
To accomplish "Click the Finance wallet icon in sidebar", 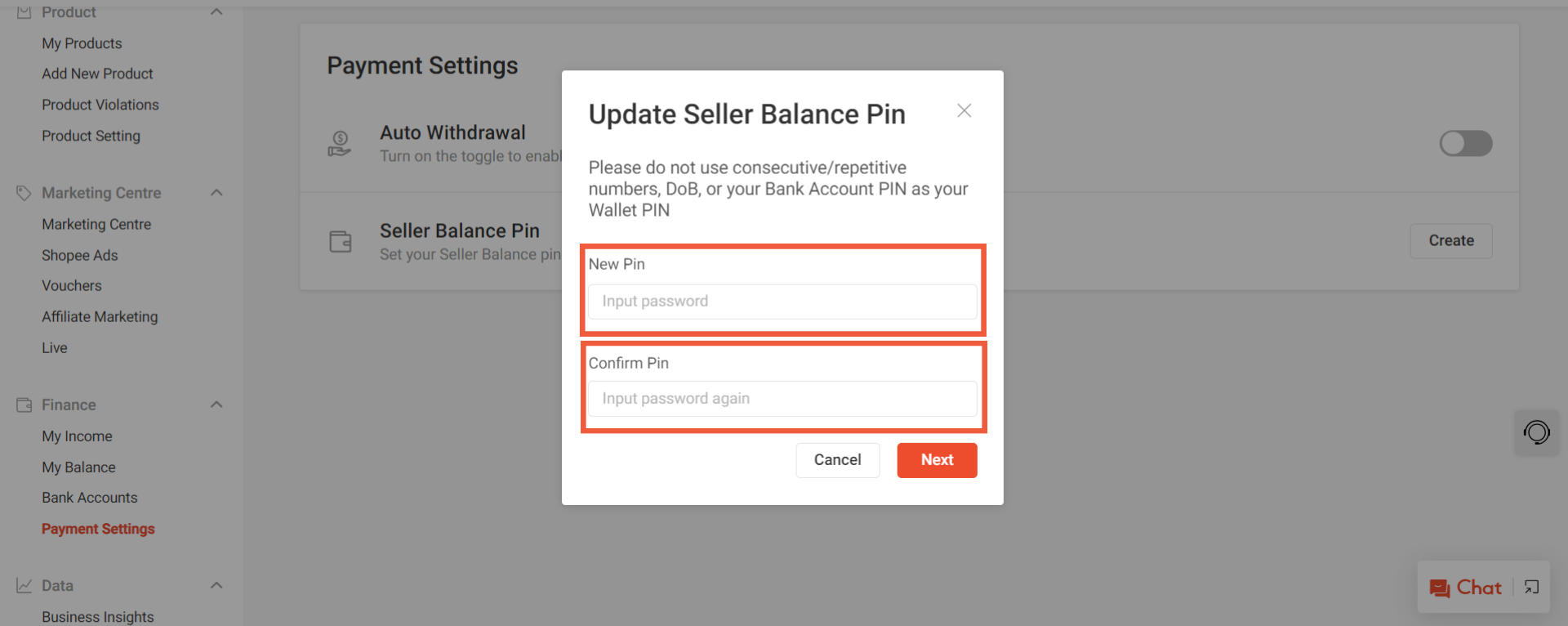I will click(24, 405).
